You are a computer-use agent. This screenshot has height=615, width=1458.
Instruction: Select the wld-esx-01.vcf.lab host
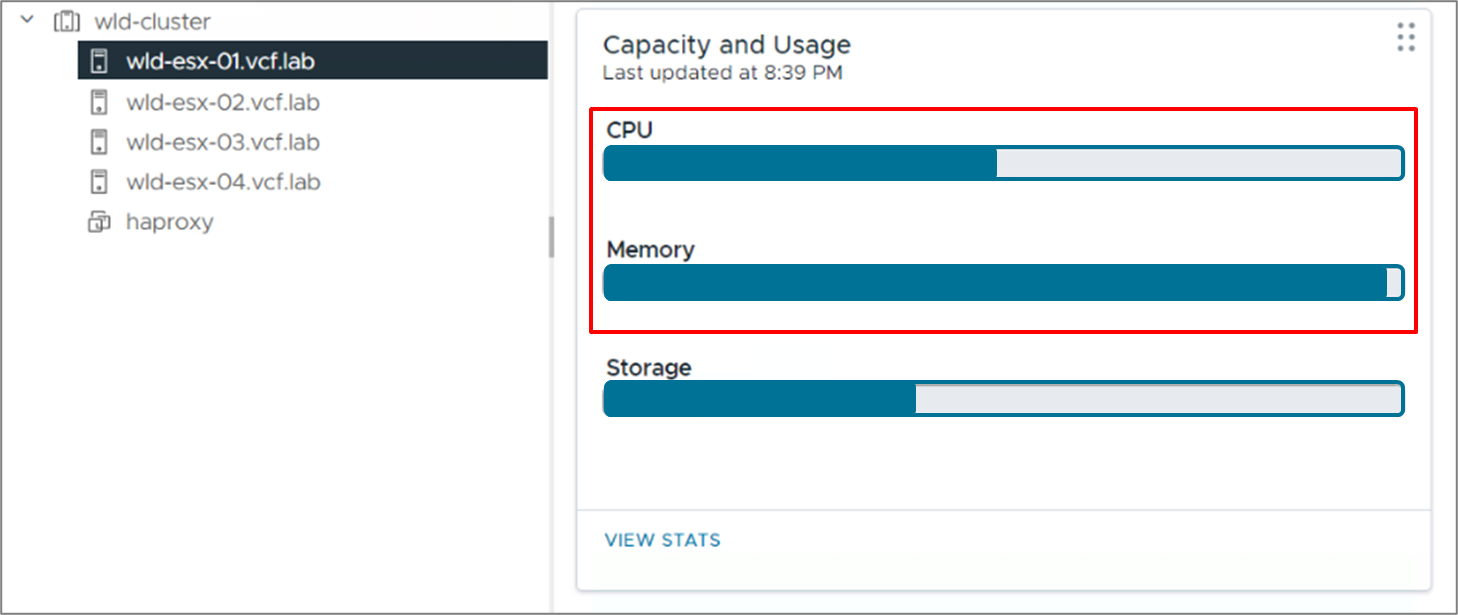pos(220,62)
